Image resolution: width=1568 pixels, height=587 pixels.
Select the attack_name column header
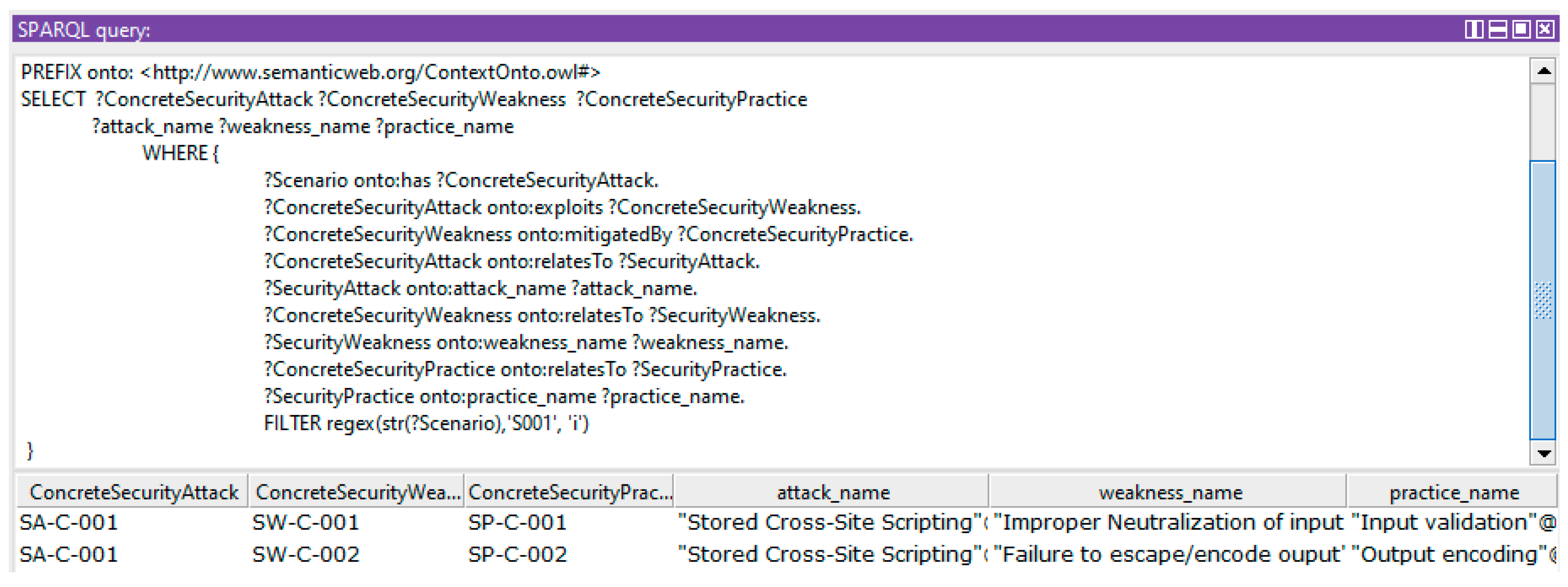832,492
